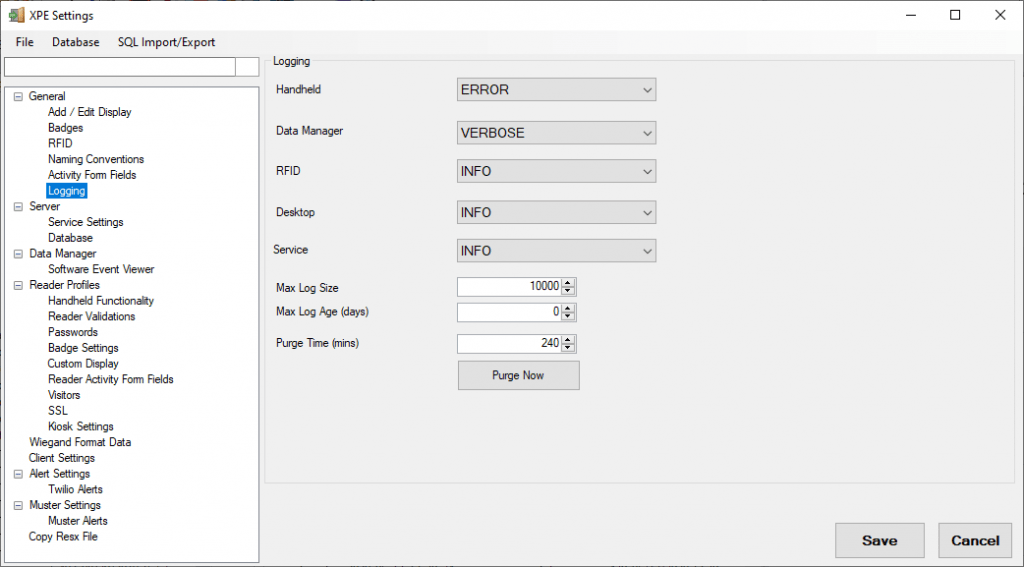Select Reader Activity Form Fields in tree
This screenshot has height=567, width=1024.
tap(110, 379)
